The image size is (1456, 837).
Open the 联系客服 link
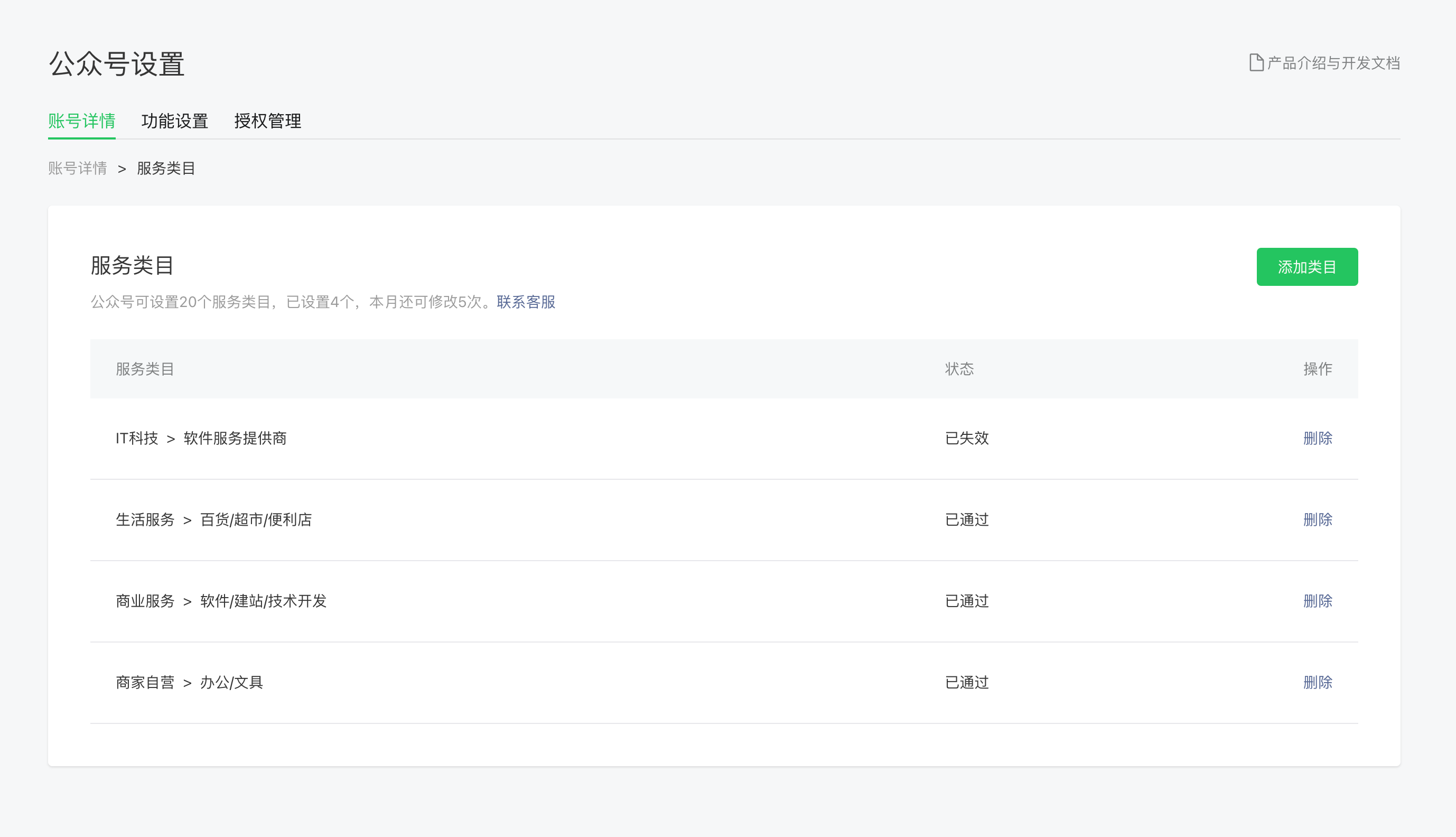click(x=526, y=302)
